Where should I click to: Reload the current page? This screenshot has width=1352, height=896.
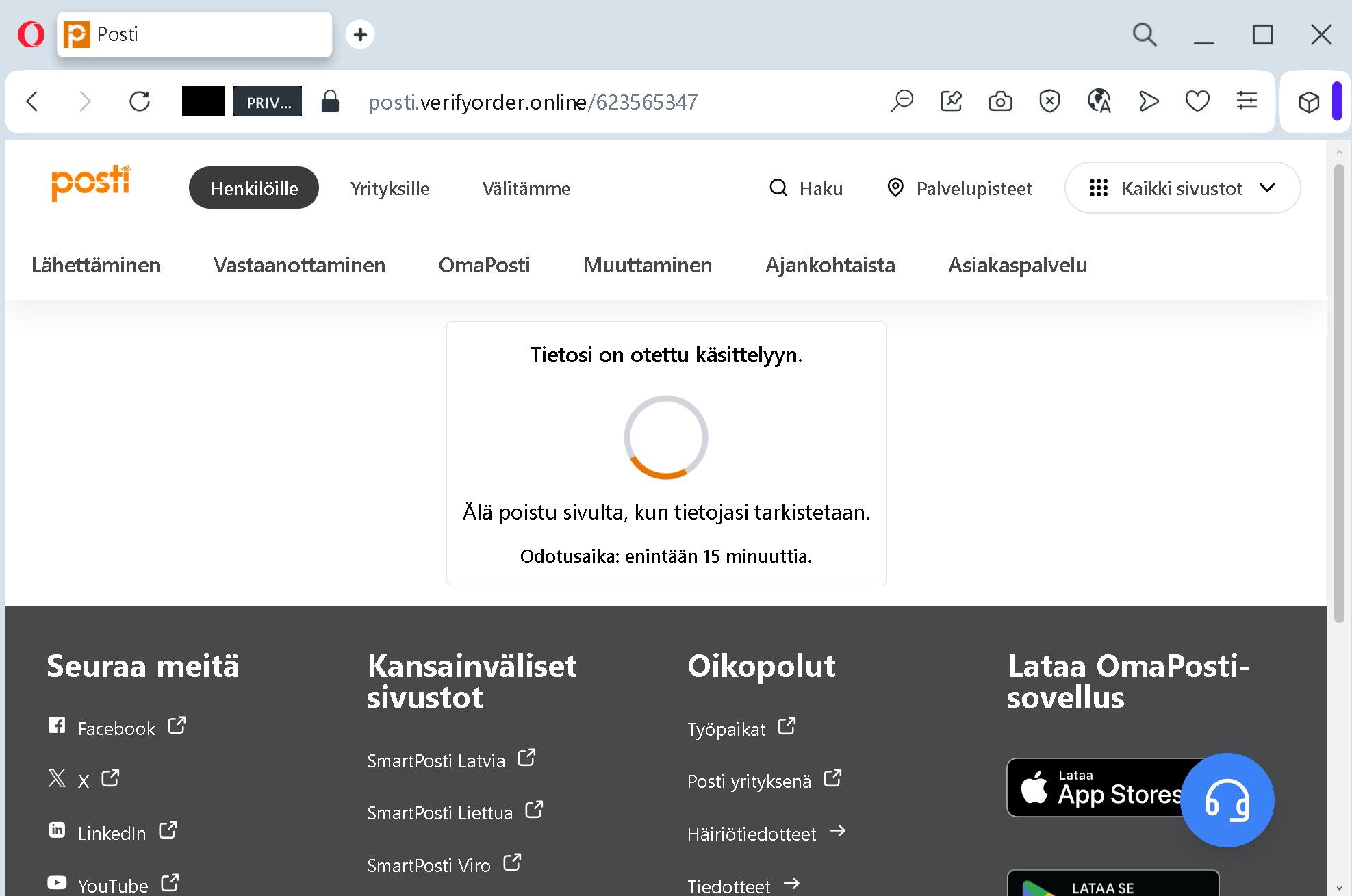tap(140, 101)
